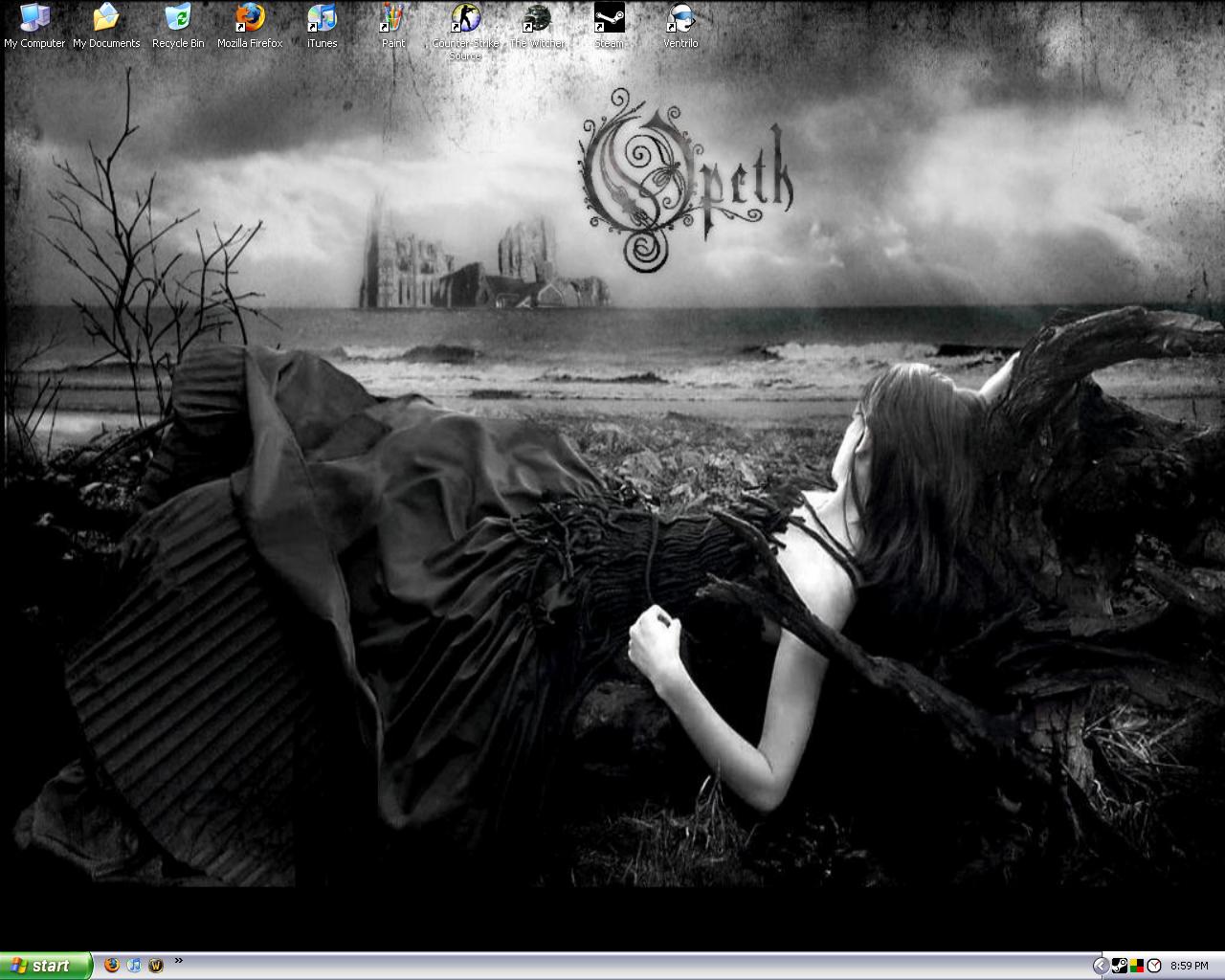Select the Paint desktop shortcut
This screenshot has width=1225, height=980.
(393, 26)
